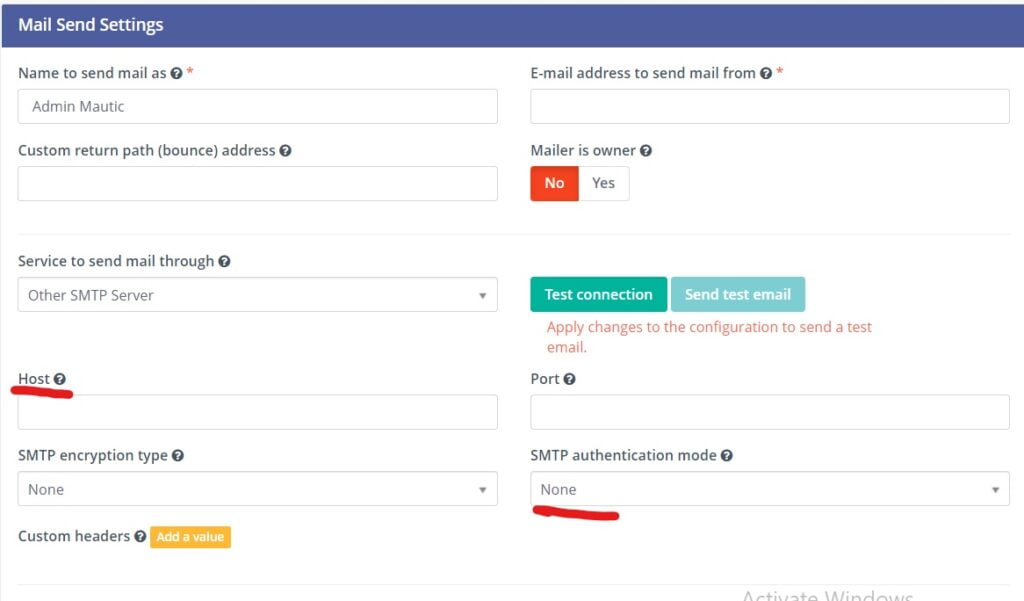
Task: Click help icon beside Name to send mail as
Action: pos(176,73)
